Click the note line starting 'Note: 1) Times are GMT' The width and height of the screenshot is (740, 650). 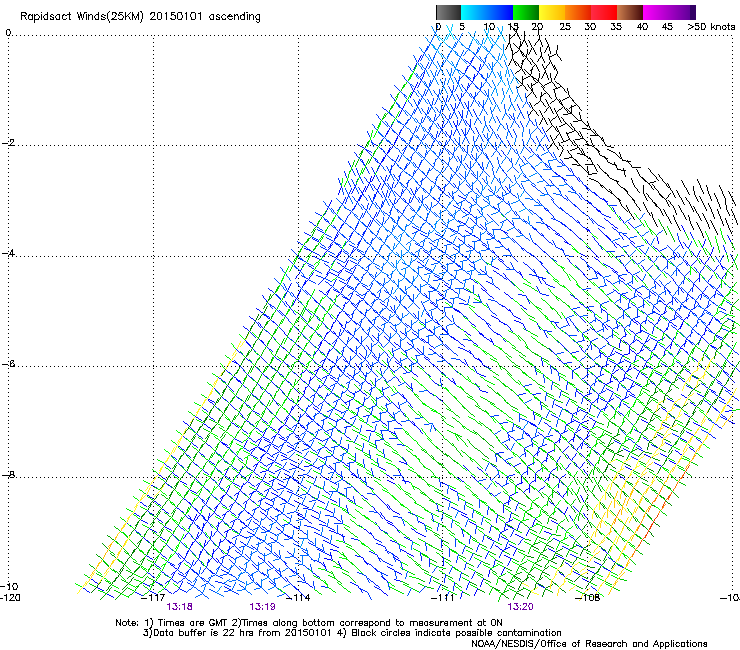tap(309, 623)
